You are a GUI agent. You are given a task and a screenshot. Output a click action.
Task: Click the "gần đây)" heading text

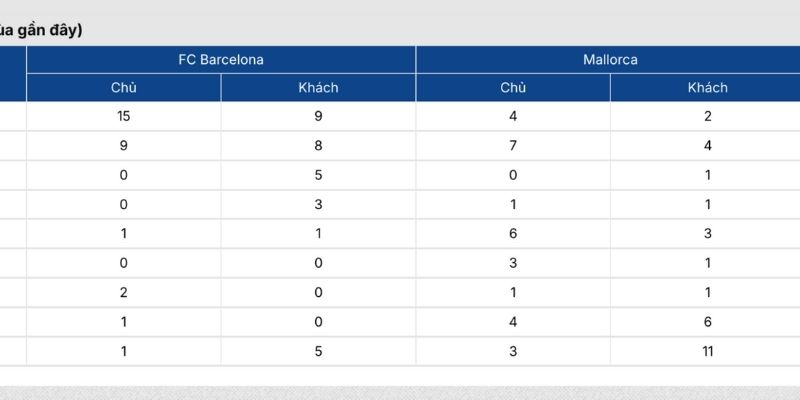(50, 30)
